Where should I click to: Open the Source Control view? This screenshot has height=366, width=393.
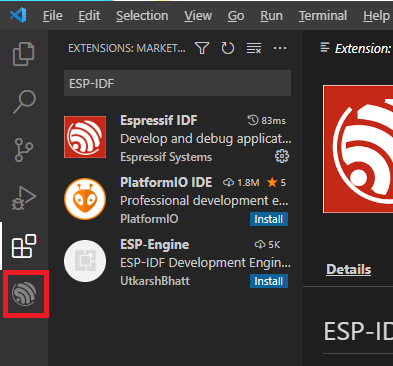tap(24, 150)
